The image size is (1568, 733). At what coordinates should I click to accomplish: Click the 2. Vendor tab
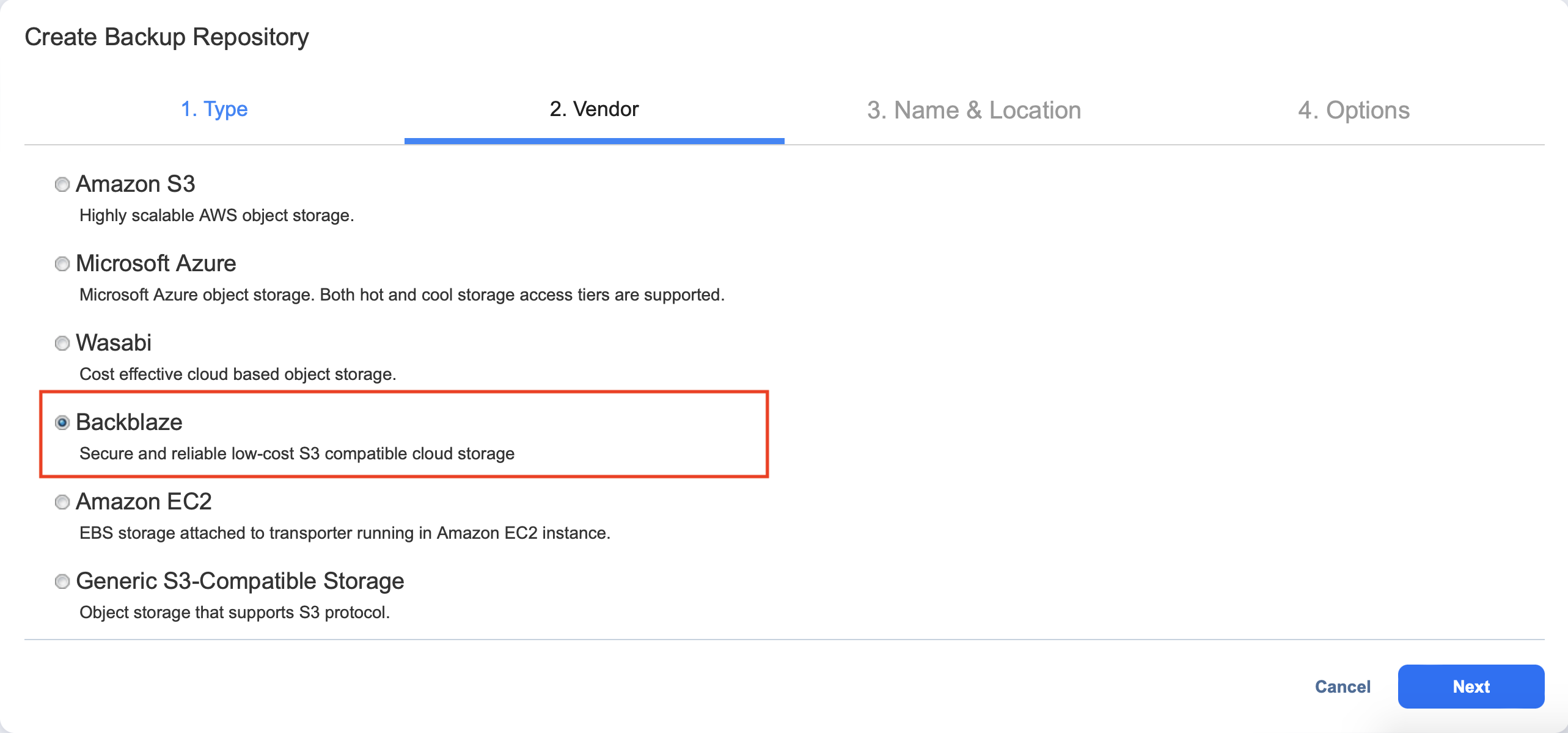coord(594,109)
